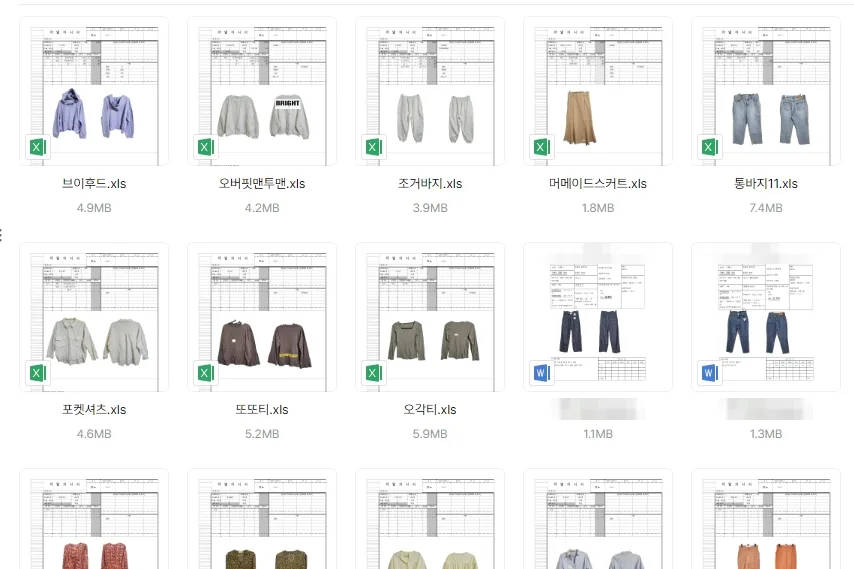Click the Excel icon on 오각티.xls

pyautogui.click(x=374, y=373)
